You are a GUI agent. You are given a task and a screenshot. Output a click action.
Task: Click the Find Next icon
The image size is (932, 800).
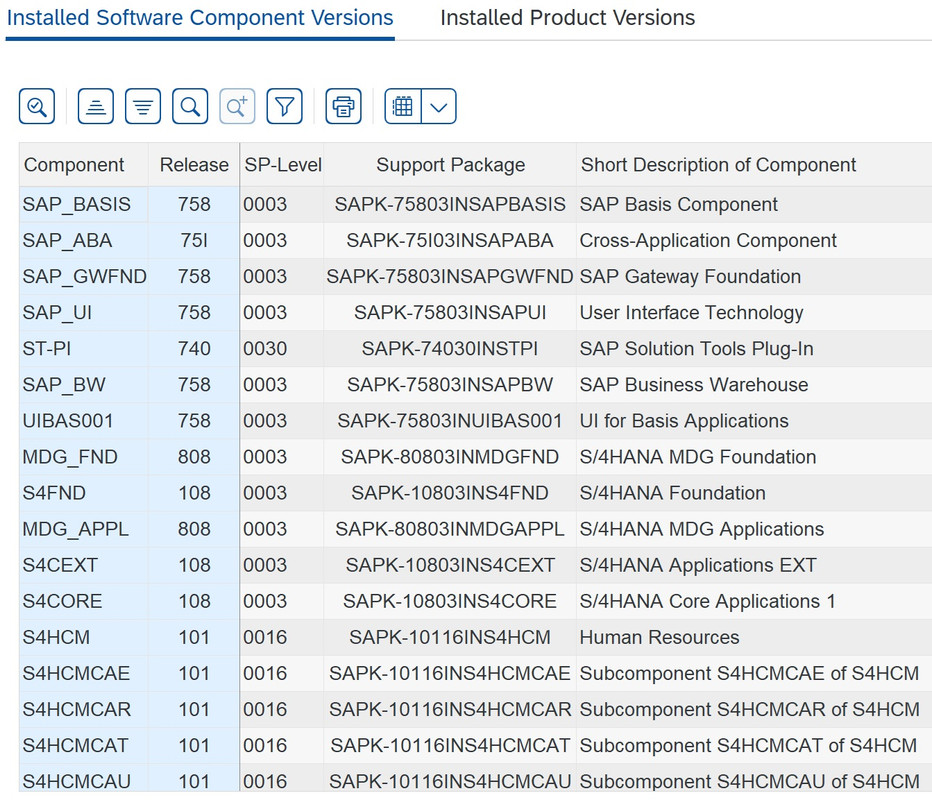pos(237,106)
